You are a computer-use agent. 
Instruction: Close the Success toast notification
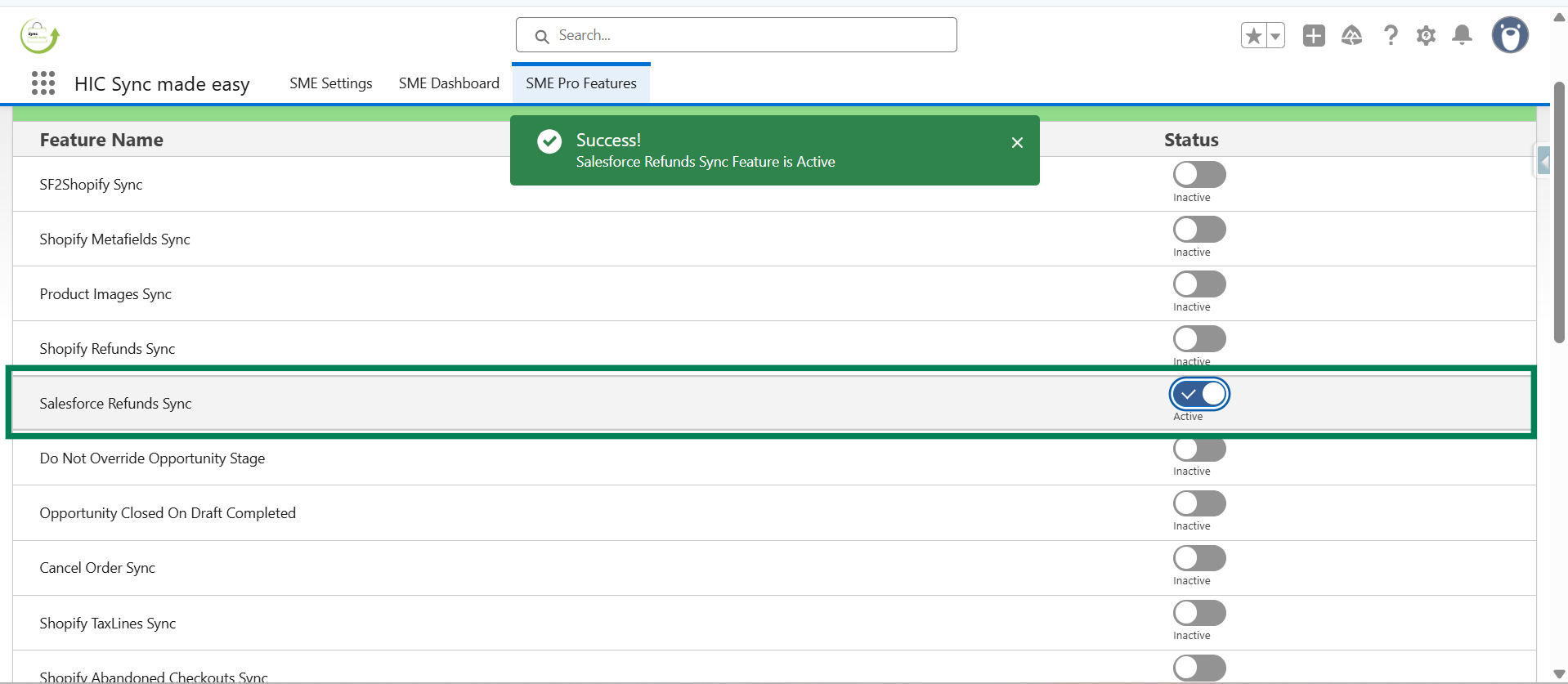[x=1017, y=143]
